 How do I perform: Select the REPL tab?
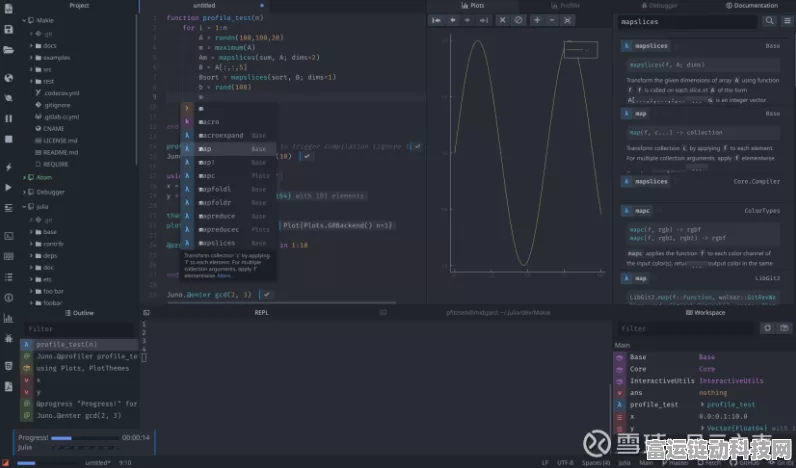(x=261, y=313)
